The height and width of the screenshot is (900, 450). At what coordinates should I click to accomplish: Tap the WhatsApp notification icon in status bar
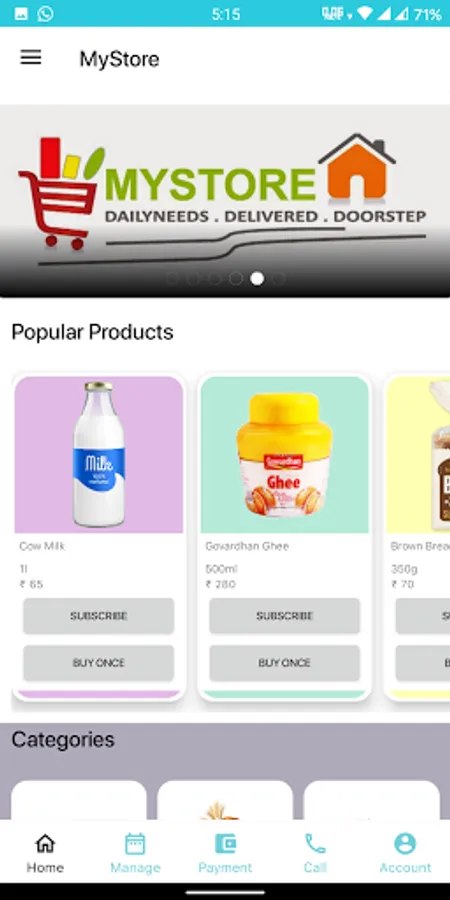point(45,14)
